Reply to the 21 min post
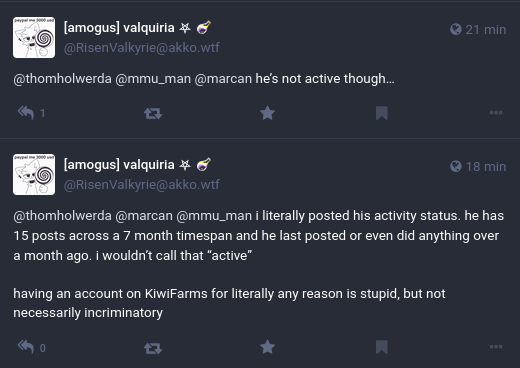The height and width of the screenshot is (368, 520). pyautogui.click(x=26, y=113)
